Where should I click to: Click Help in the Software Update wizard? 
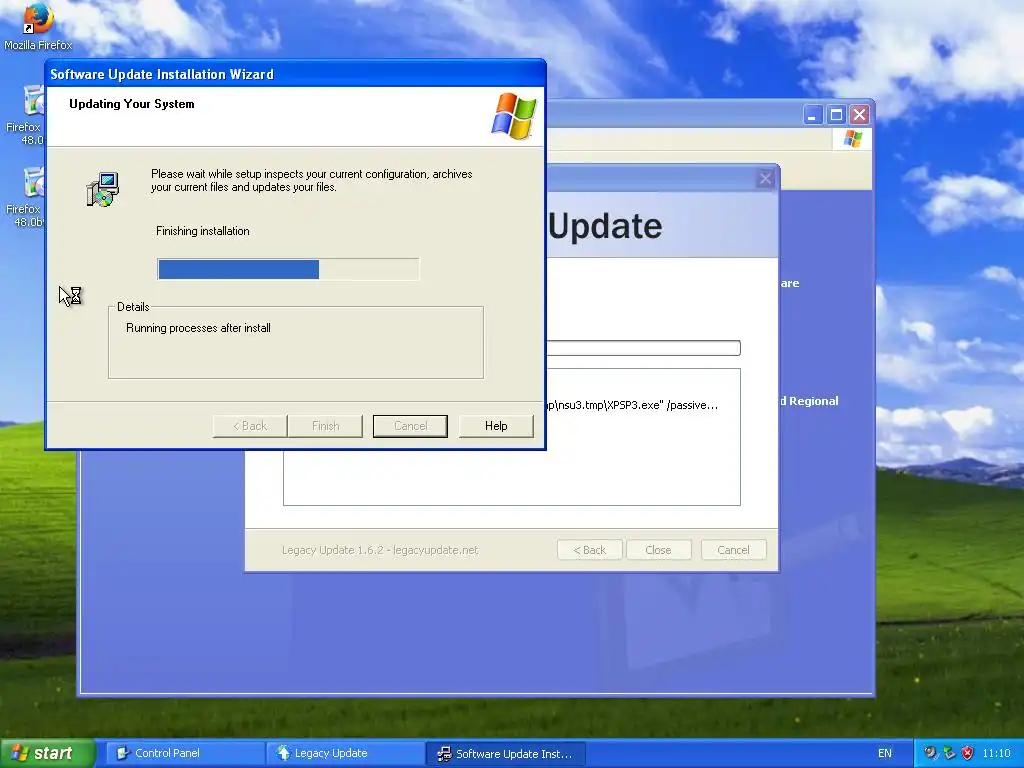pyautogui.click(x=496, y=426)
